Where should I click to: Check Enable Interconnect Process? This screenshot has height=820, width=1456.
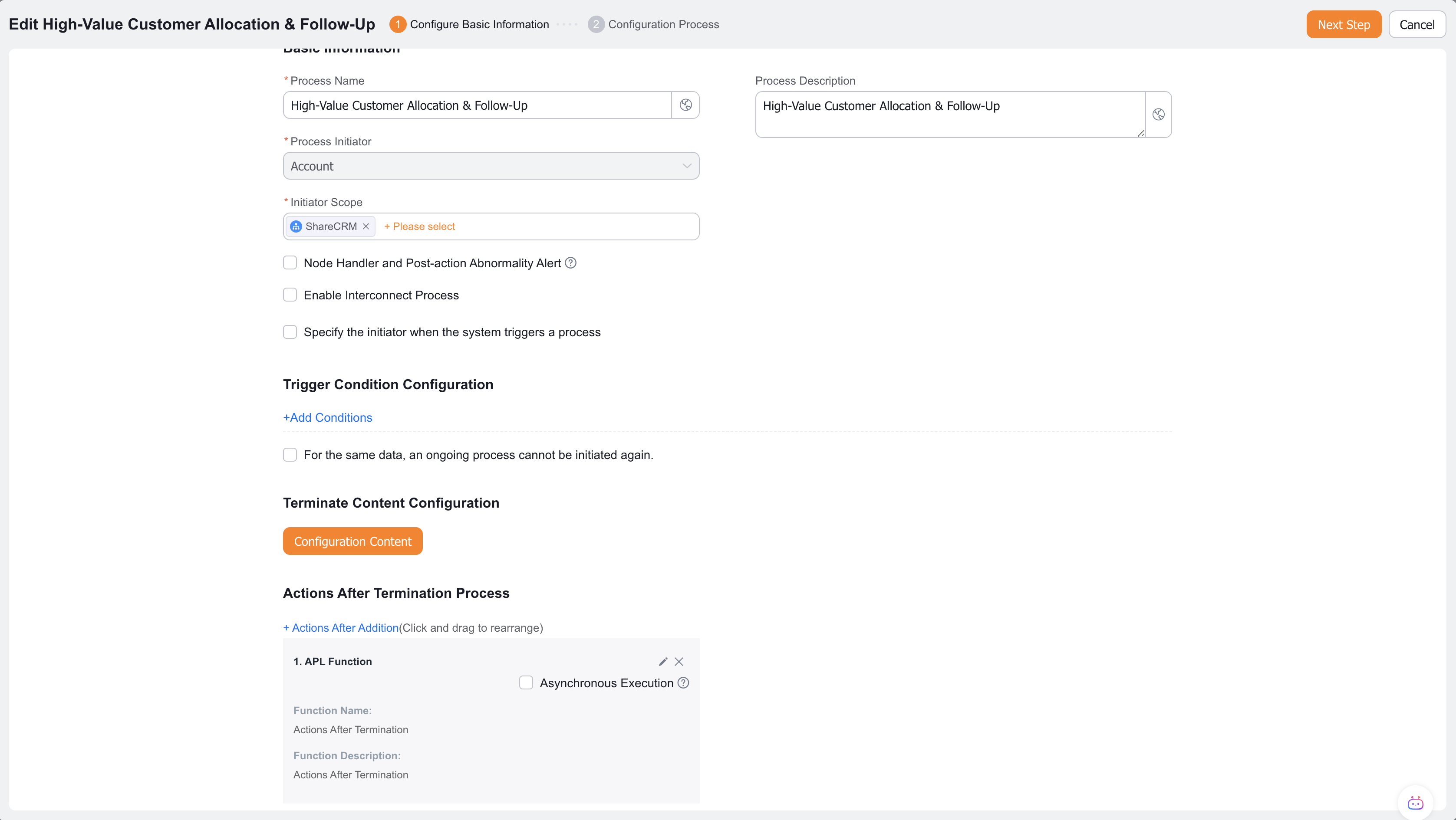290,295
